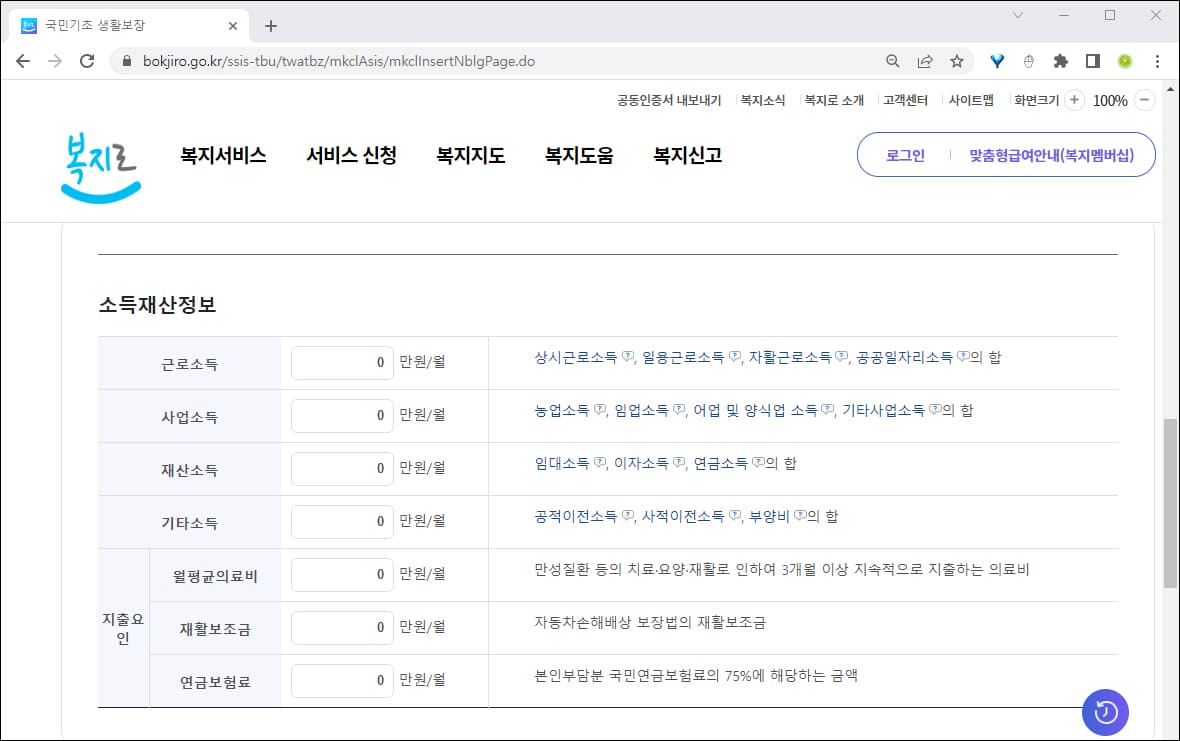
Task: Open the 복지지도 navigation menu
Action: 470,155
